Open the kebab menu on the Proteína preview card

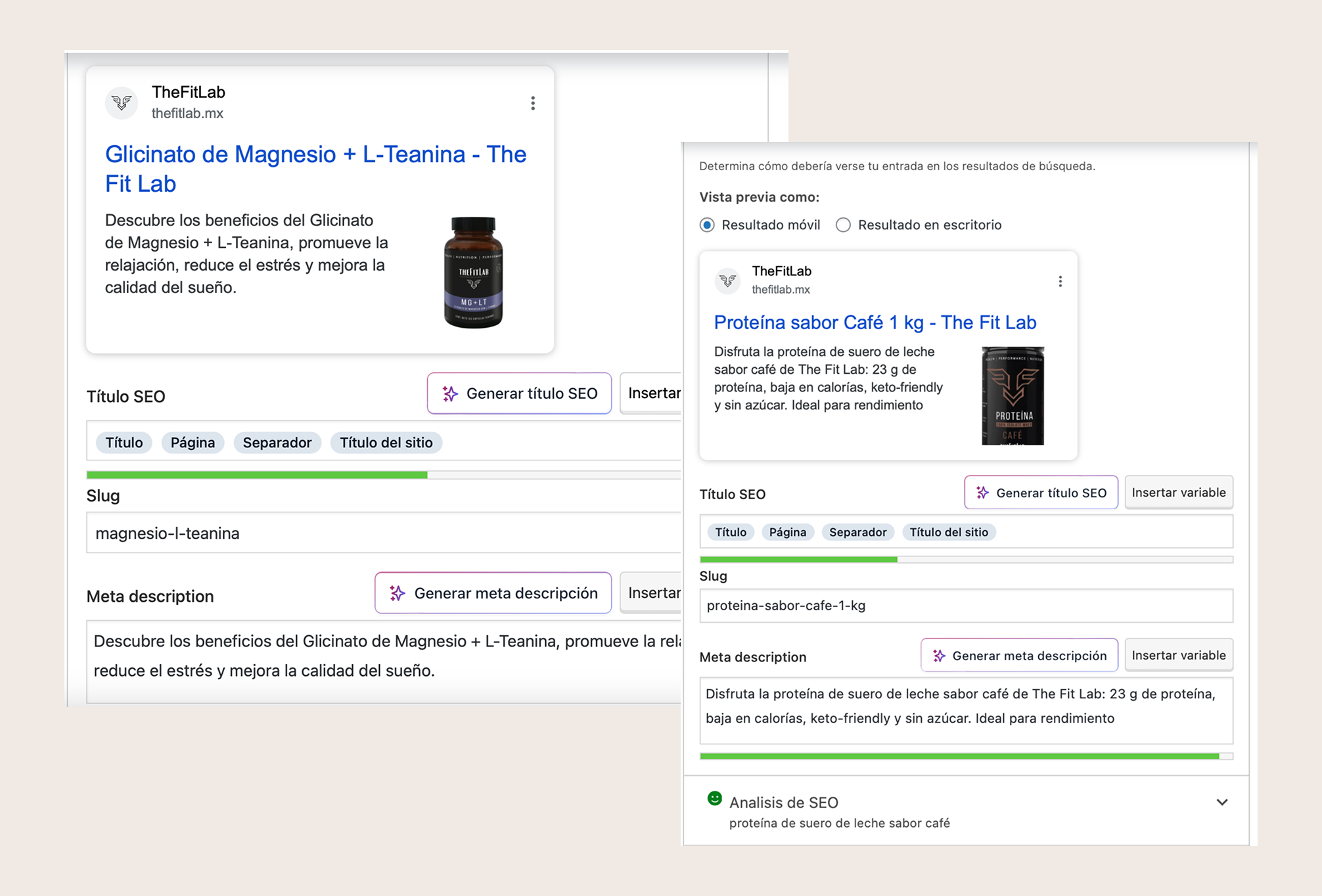click(1060, 280)
